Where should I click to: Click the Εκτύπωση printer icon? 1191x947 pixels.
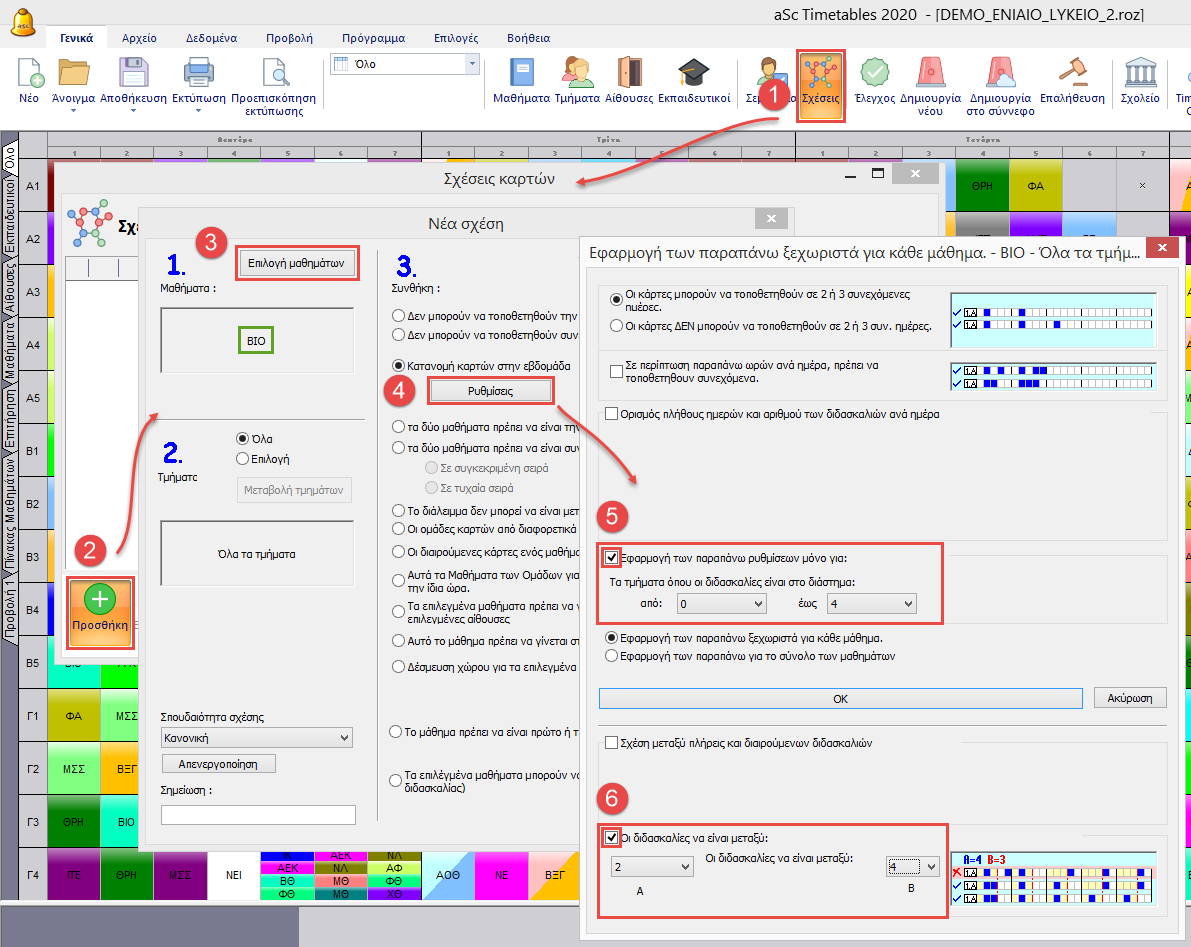point(198,74)
